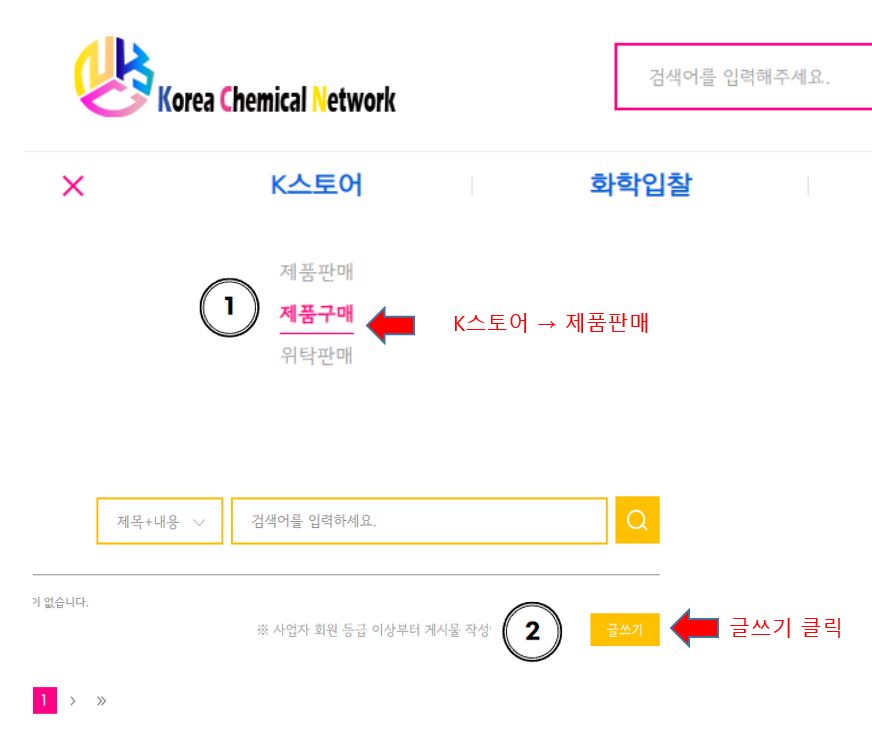The height and width of the screenshot is (744, 872).
Task: Click the Korea Chemical Network logo
Action: [235, 78]
